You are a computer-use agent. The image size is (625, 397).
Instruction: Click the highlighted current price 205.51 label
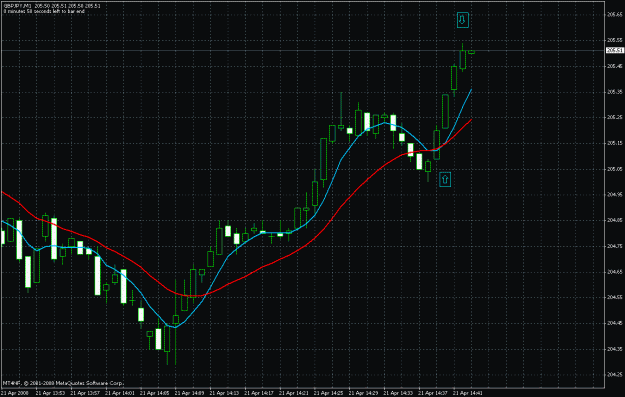(x=615, y=50)
